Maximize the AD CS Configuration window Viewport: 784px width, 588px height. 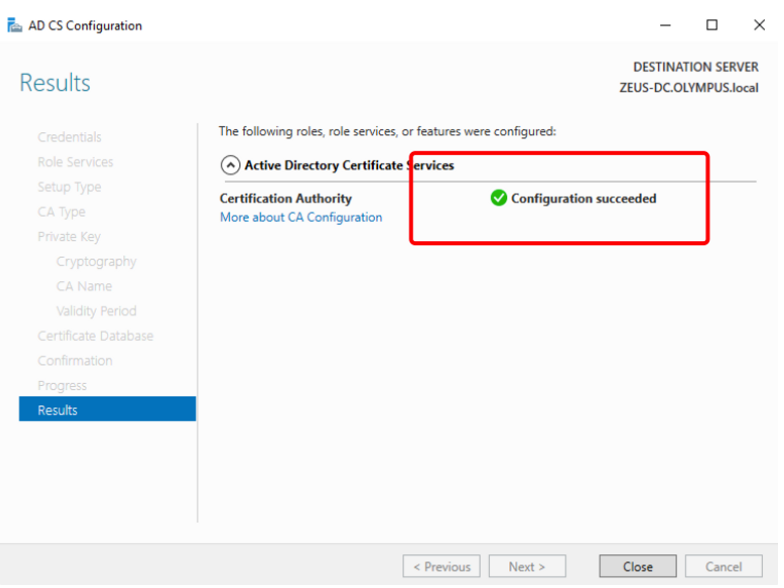711,25
